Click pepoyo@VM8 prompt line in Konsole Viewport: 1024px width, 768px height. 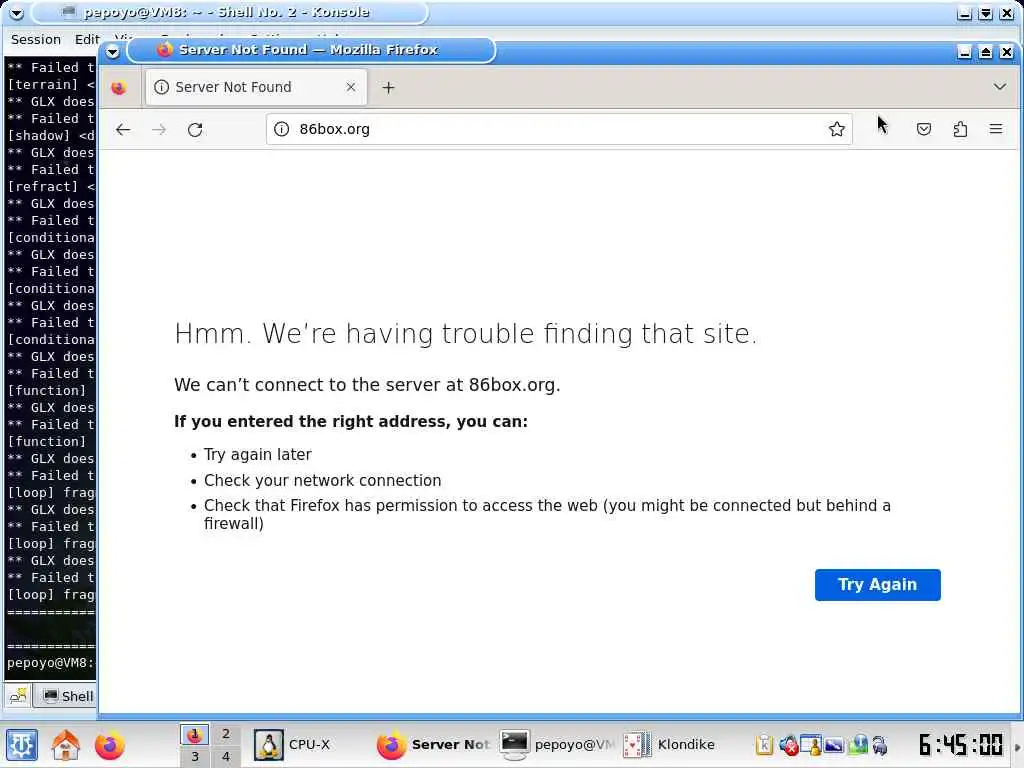[50, 663]
